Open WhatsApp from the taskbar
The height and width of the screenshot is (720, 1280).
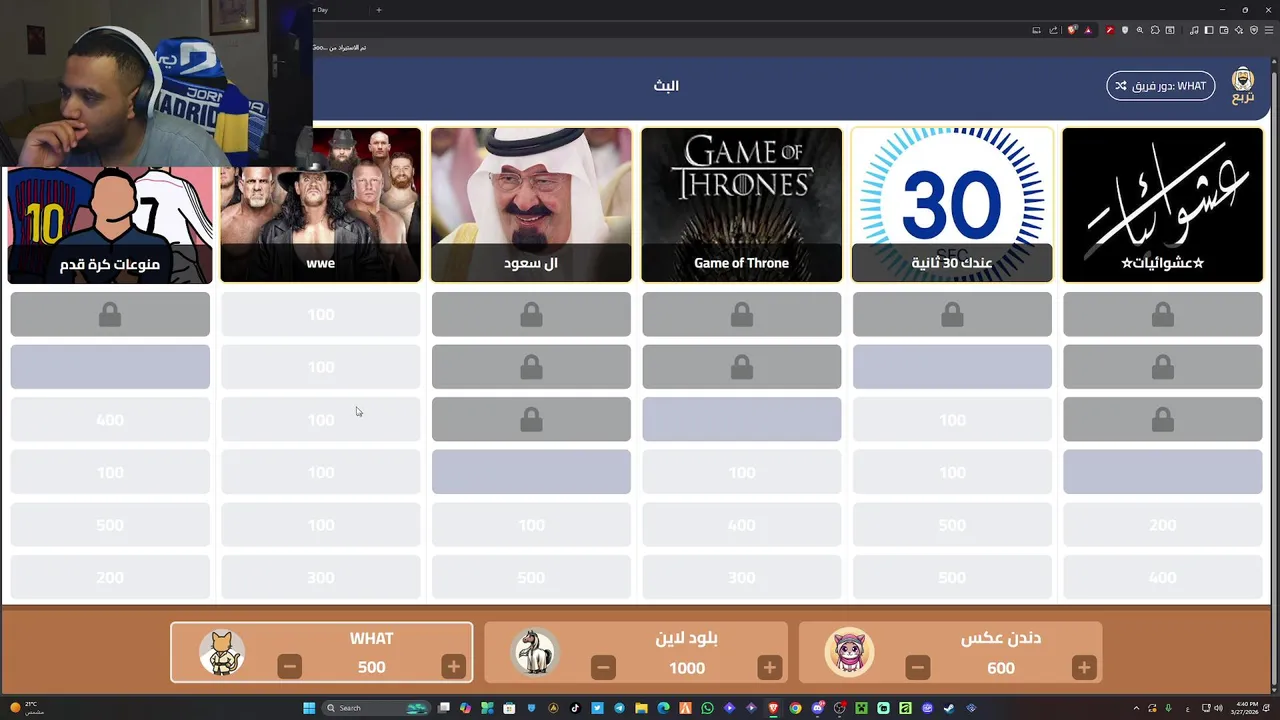coord(707,708)
